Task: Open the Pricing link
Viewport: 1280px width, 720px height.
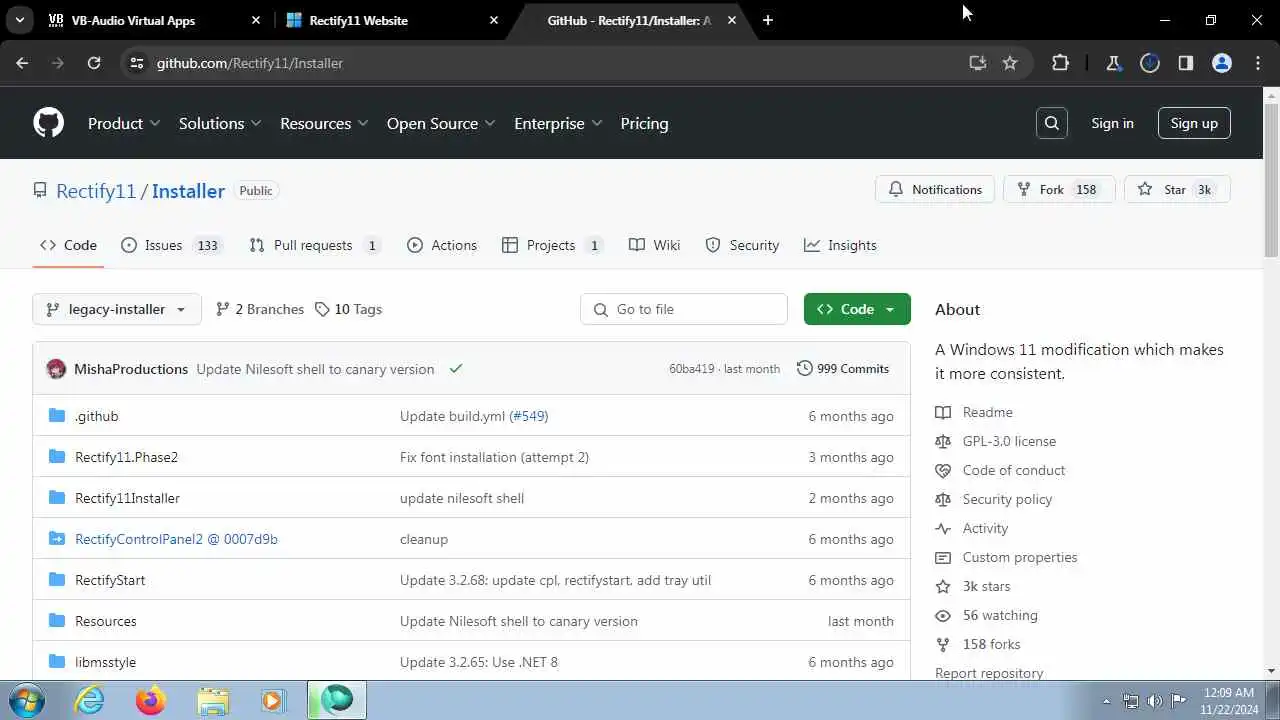Action: [644, 123]
